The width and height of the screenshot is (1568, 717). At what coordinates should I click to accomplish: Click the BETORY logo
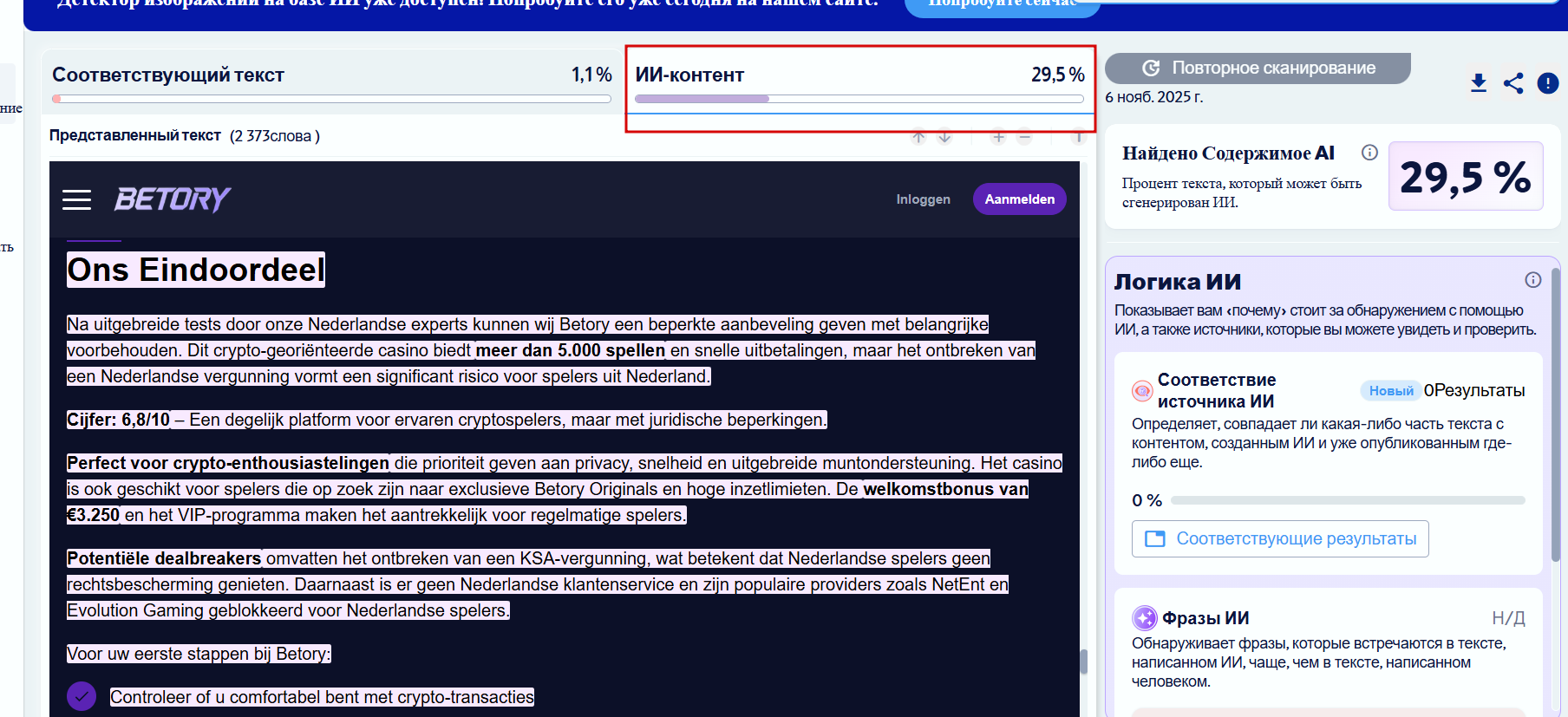pyautogui.click(x=172, y=199)
